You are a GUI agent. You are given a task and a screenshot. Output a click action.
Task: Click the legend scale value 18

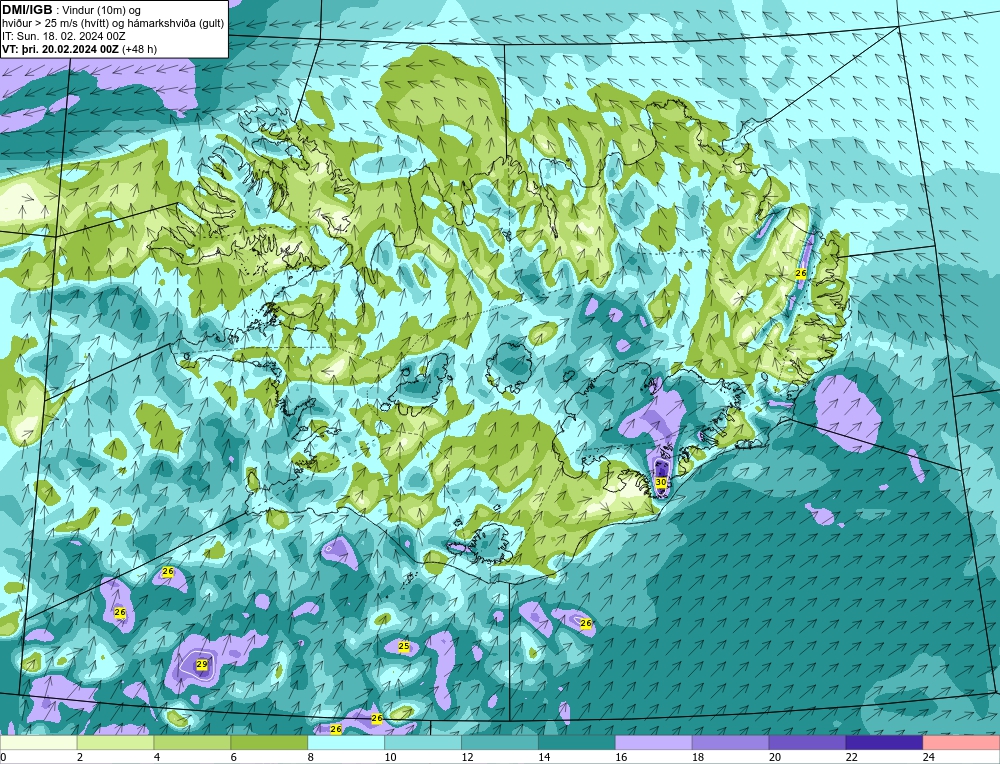pyautogui.click(x=698, y=757)
